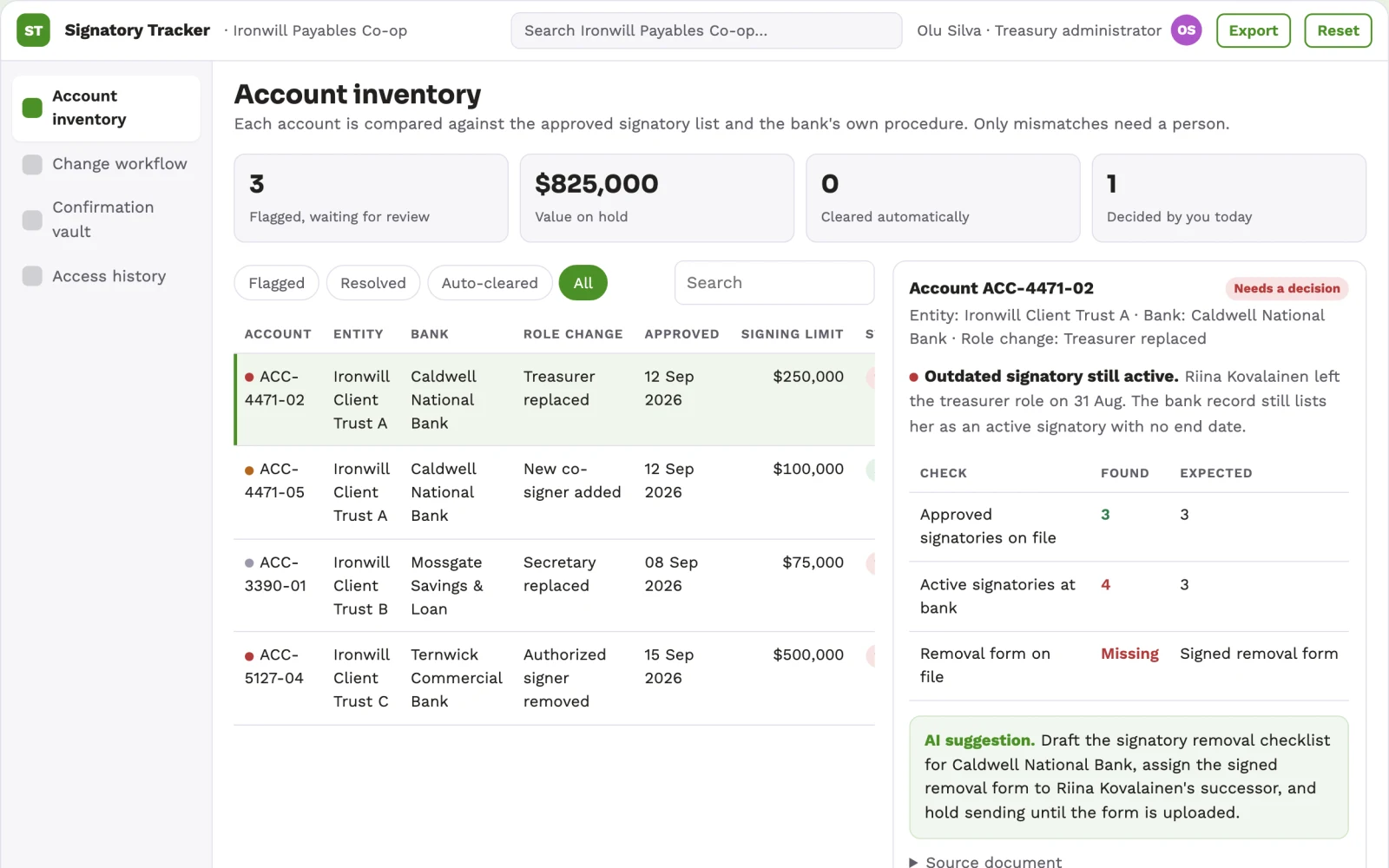Click the Needs a decision badge
This screenshot has height=868, width=1389.
pos(1287,288)
